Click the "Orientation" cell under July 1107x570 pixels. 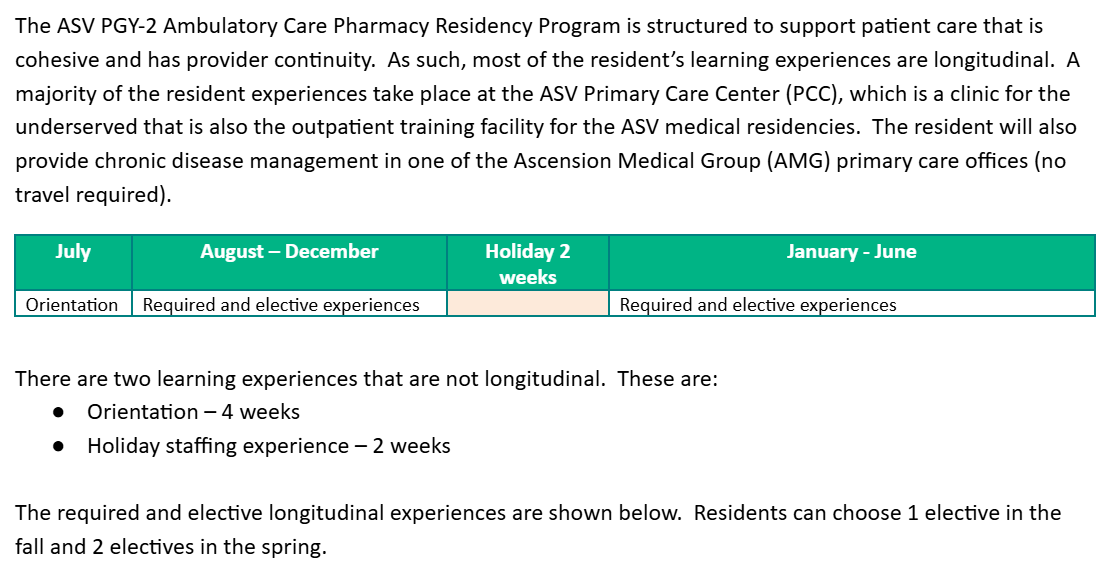point(72,305)
